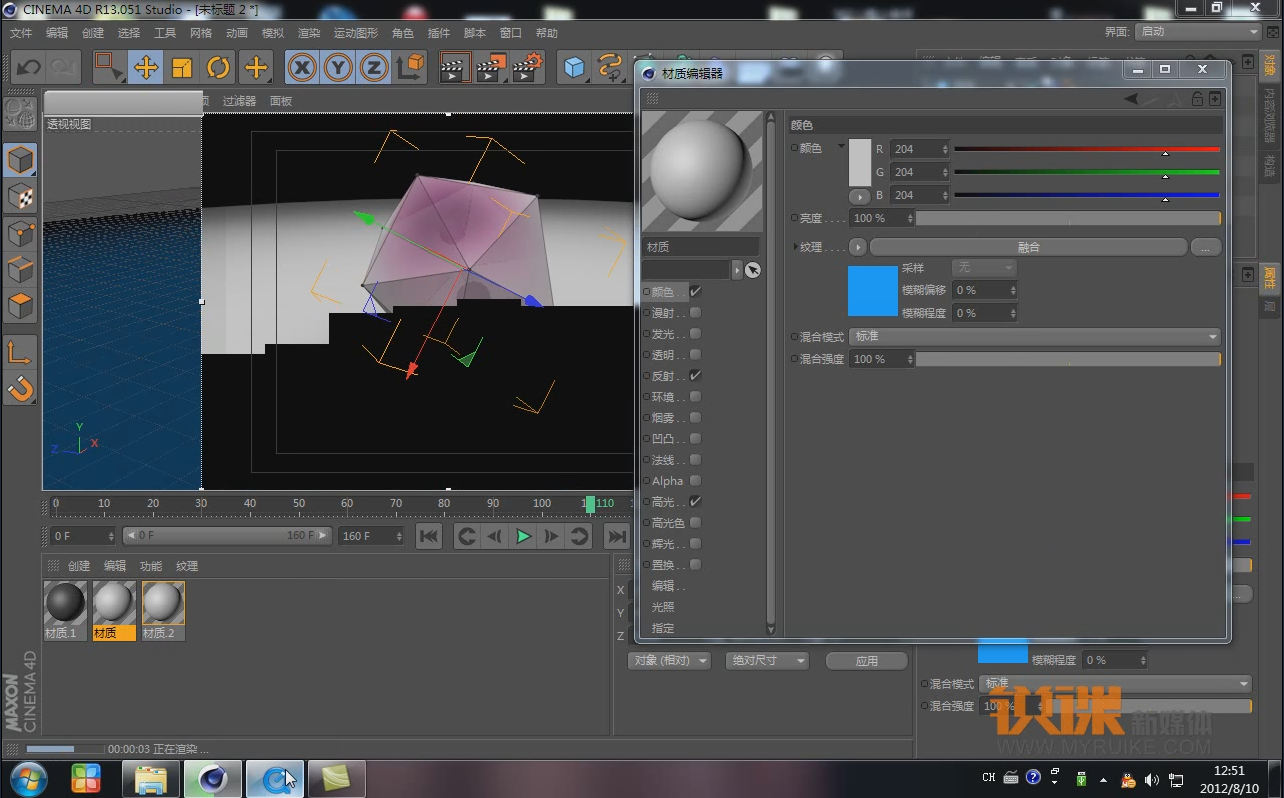This screenshot has width=1284, height=798.
Task: Render the active view clapperboard icon
Action: point(455,68)
